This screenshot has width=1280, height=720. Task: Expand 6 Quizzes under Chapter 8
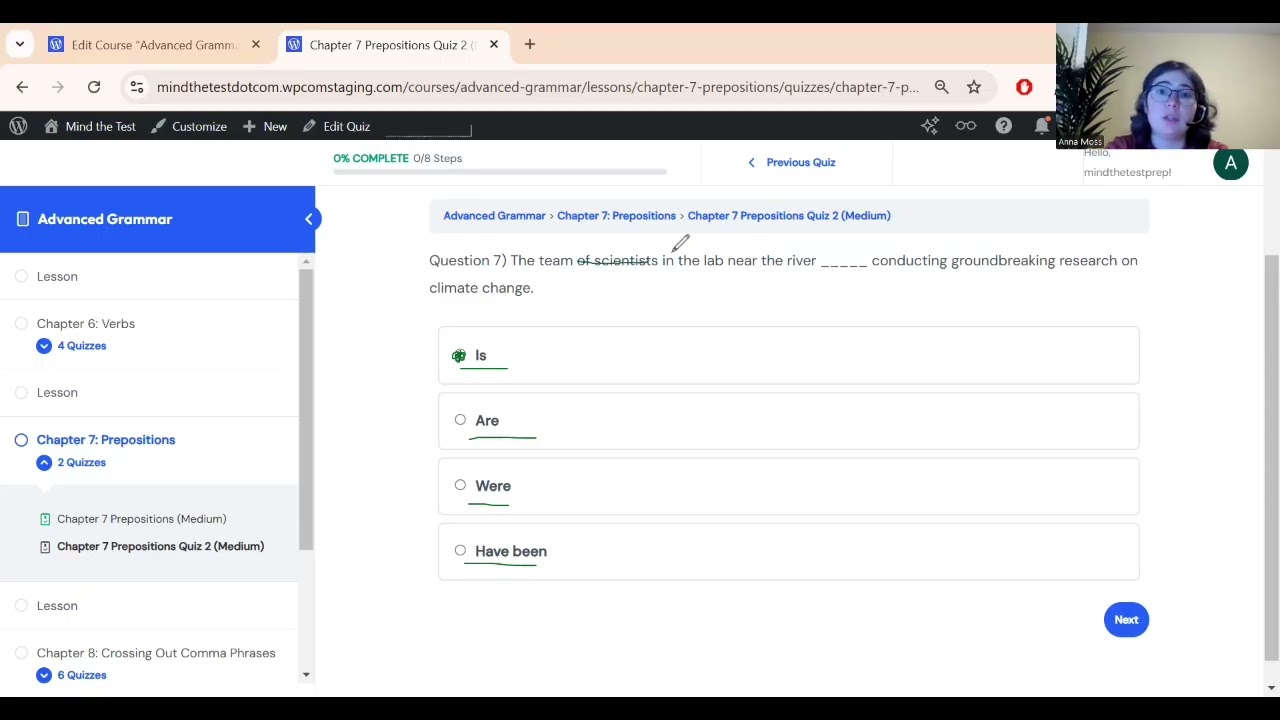click(71, 675)
